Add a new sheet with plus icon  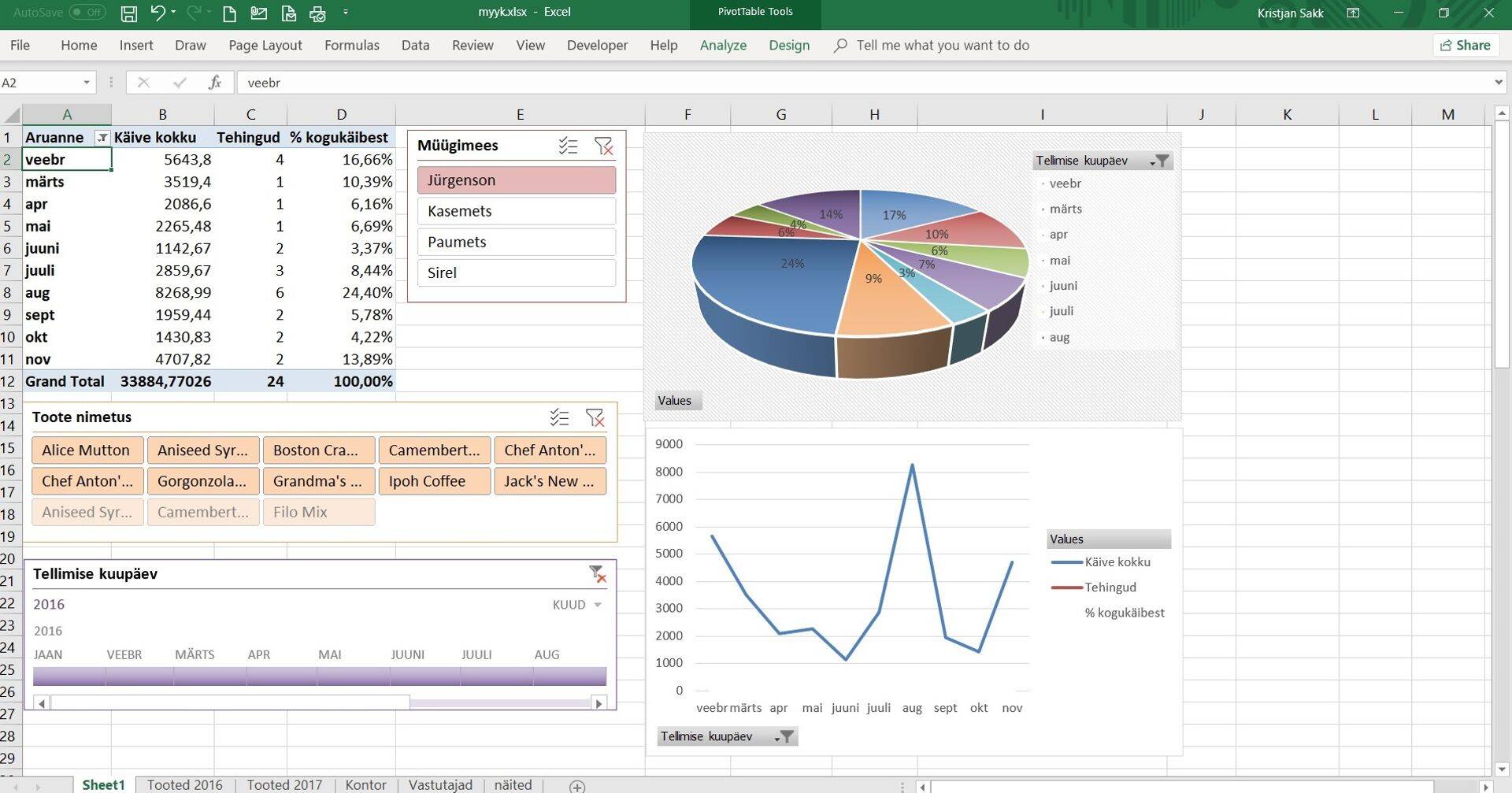coord(577,786)
